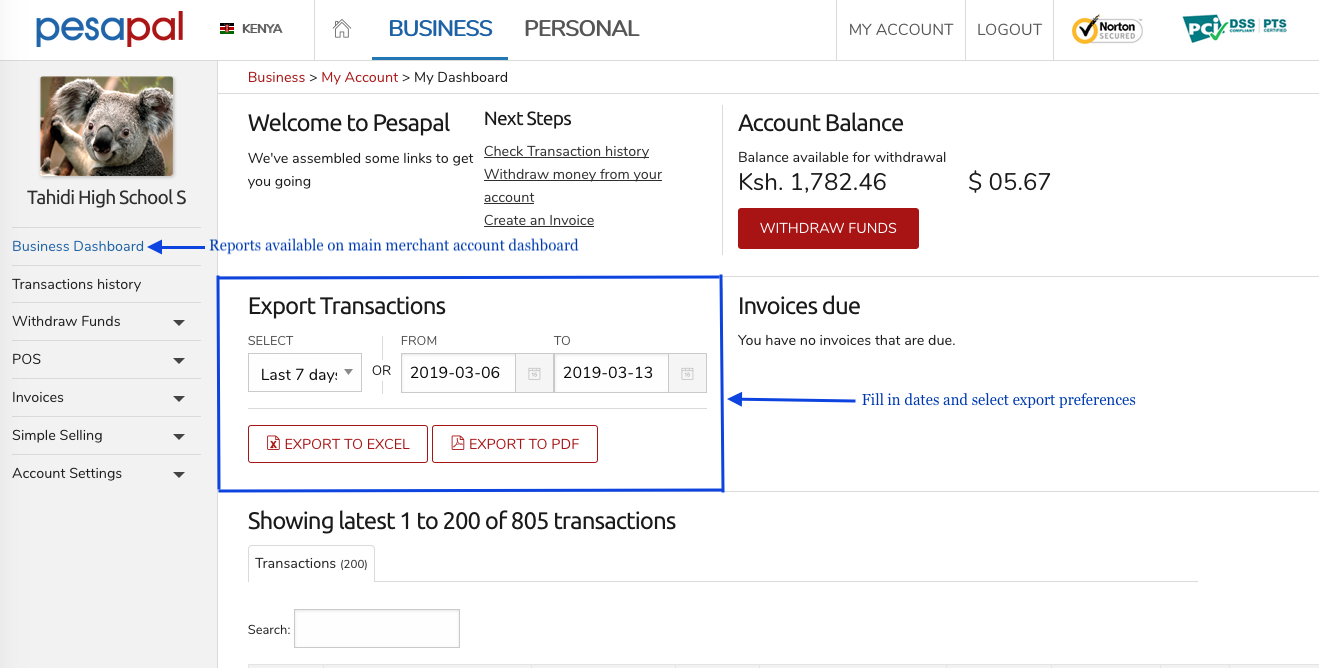Click the Export Transactions heading
1319x668 pixels.
point(347,306)
